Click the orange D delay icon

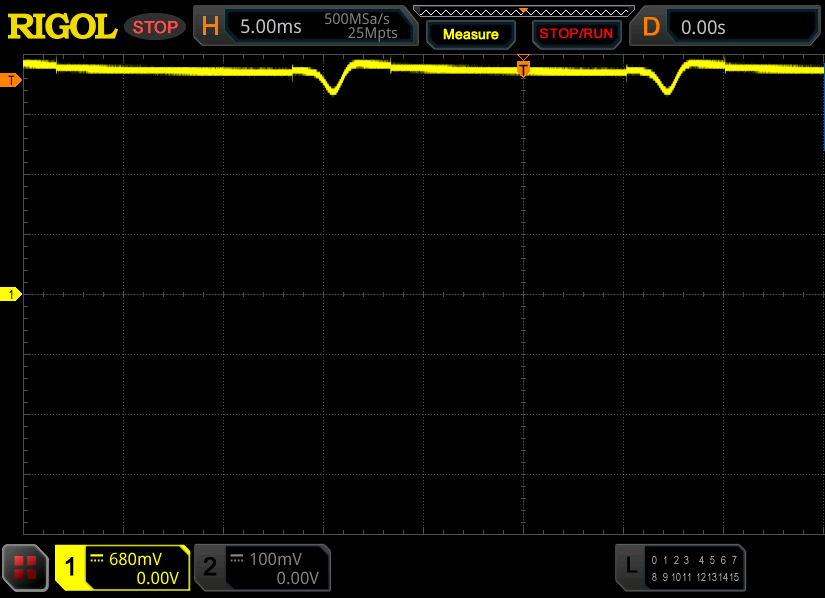click(651, 27)
